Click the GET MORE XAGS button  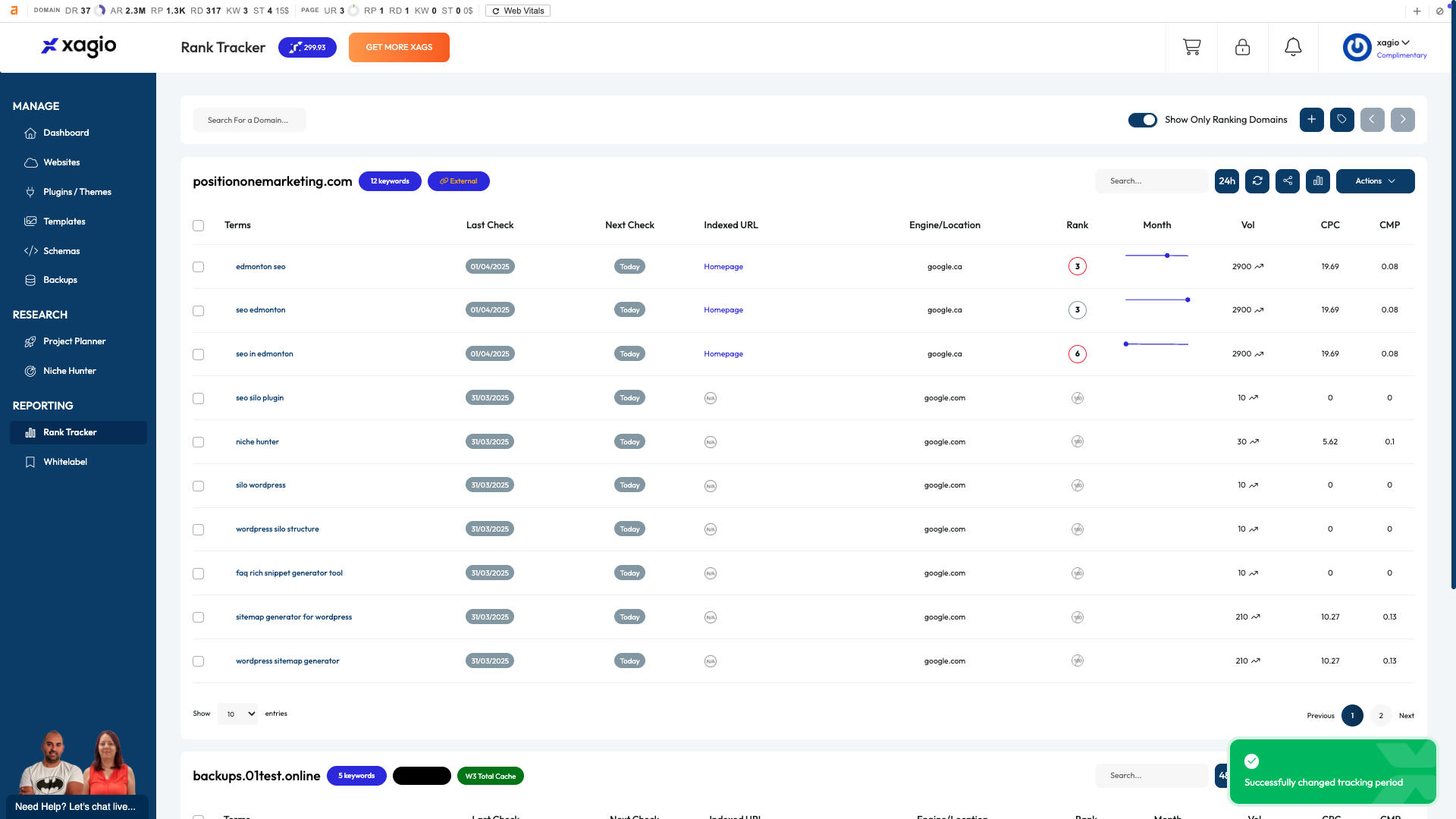399,47
